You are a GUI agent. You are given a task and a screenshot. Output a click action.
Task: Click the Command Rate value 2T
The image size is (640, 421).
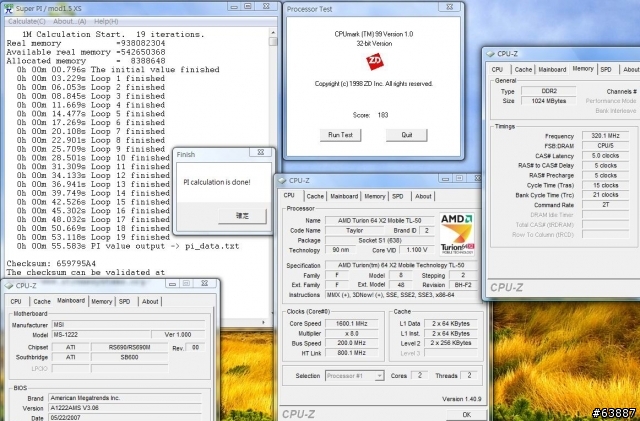click(605, 205)
